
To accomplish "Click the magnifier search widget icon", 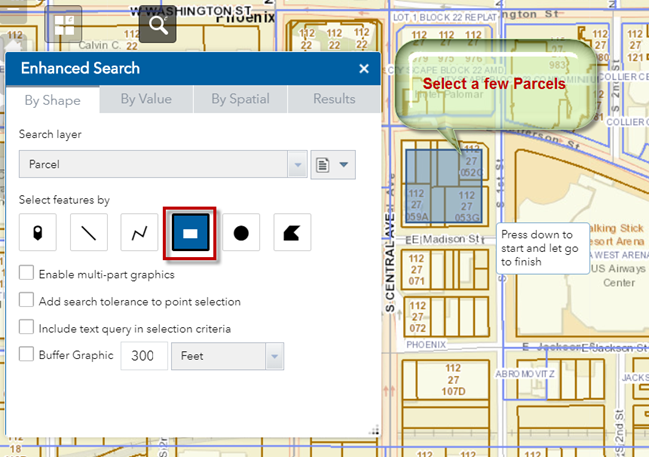I will pyautogui.click(x=158, y=23).
